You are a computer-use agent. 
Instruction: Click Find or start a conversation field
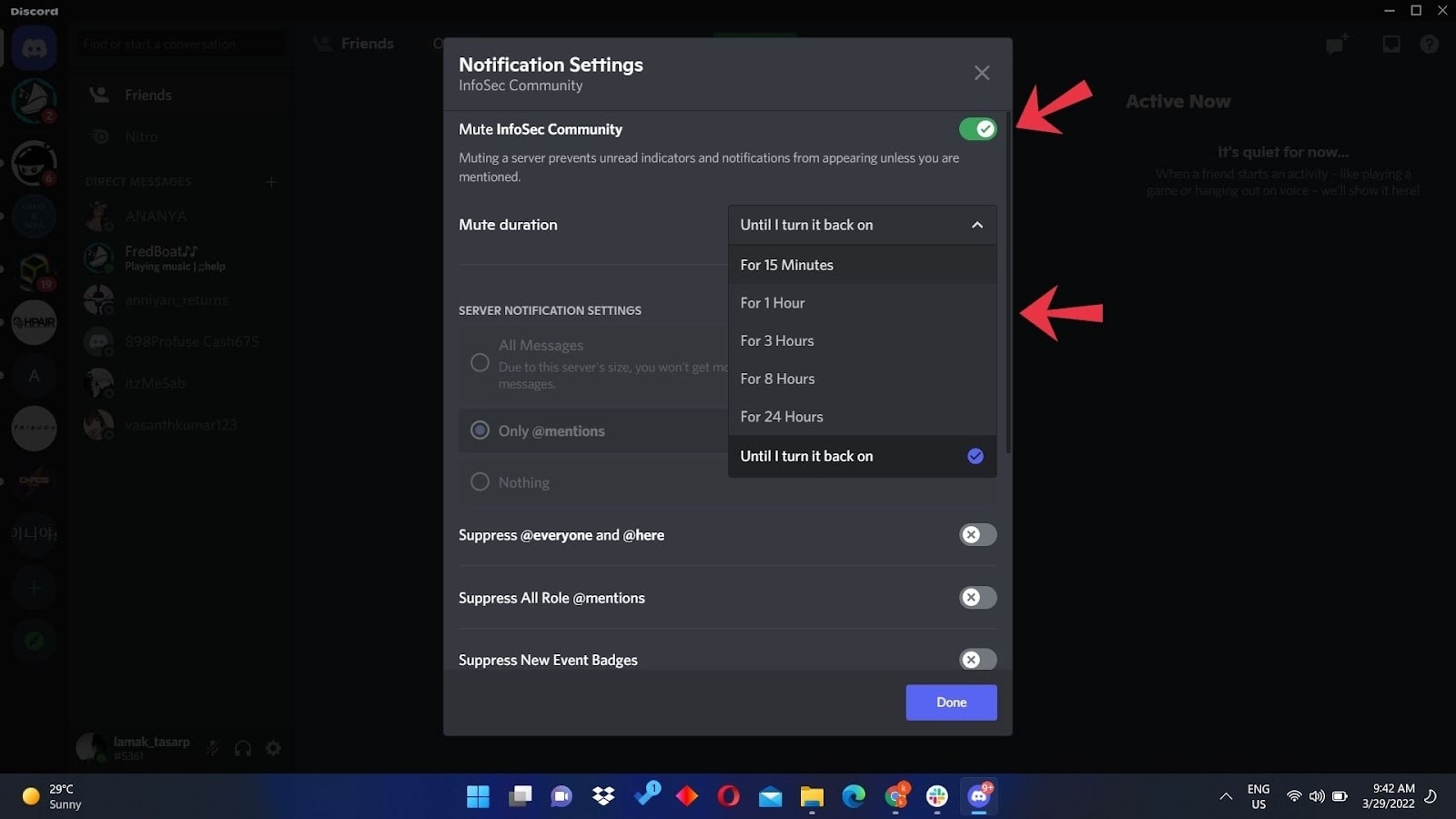(182, 44)
